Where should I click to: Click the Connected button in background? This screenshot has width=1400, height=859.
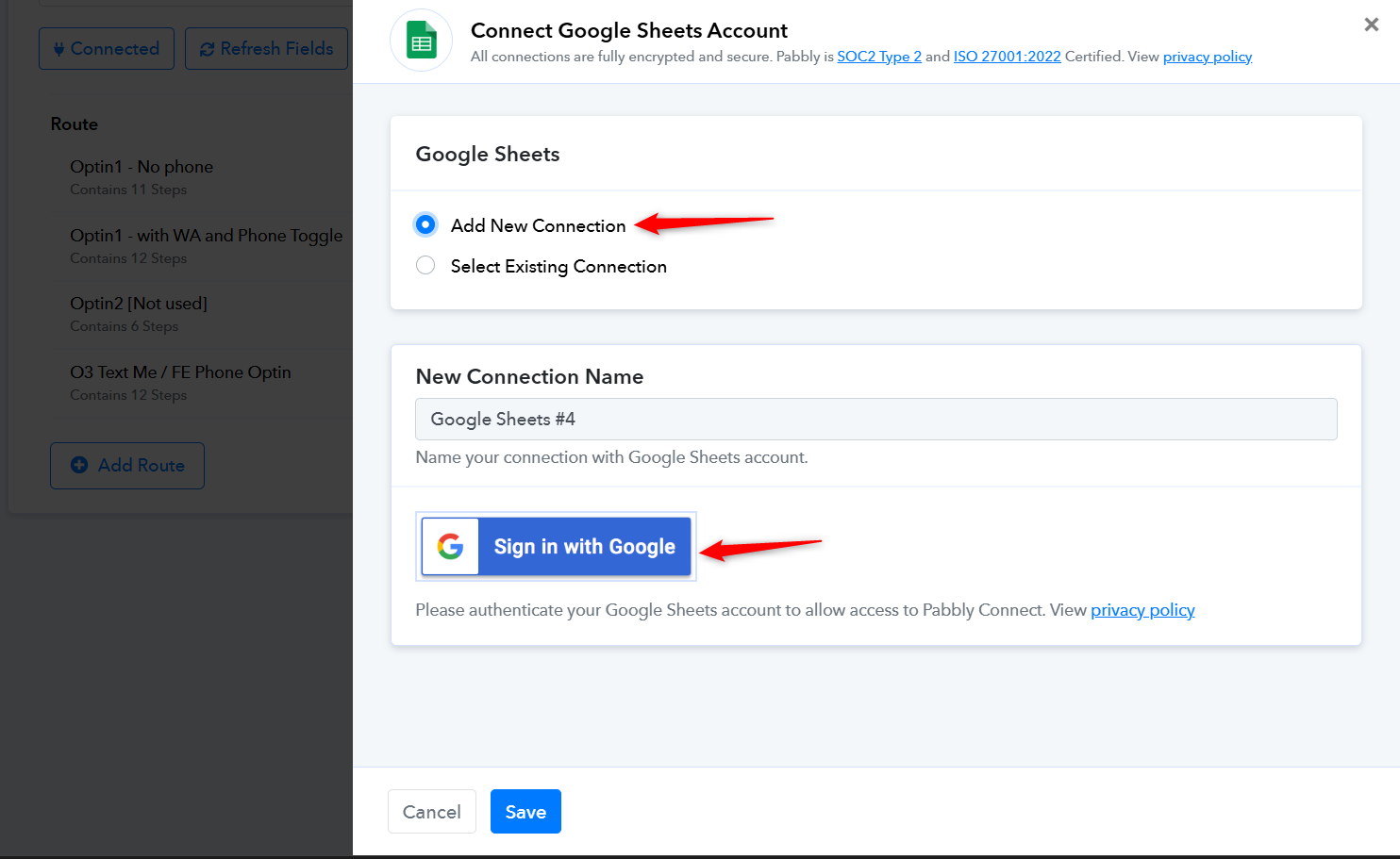point(107,48)
